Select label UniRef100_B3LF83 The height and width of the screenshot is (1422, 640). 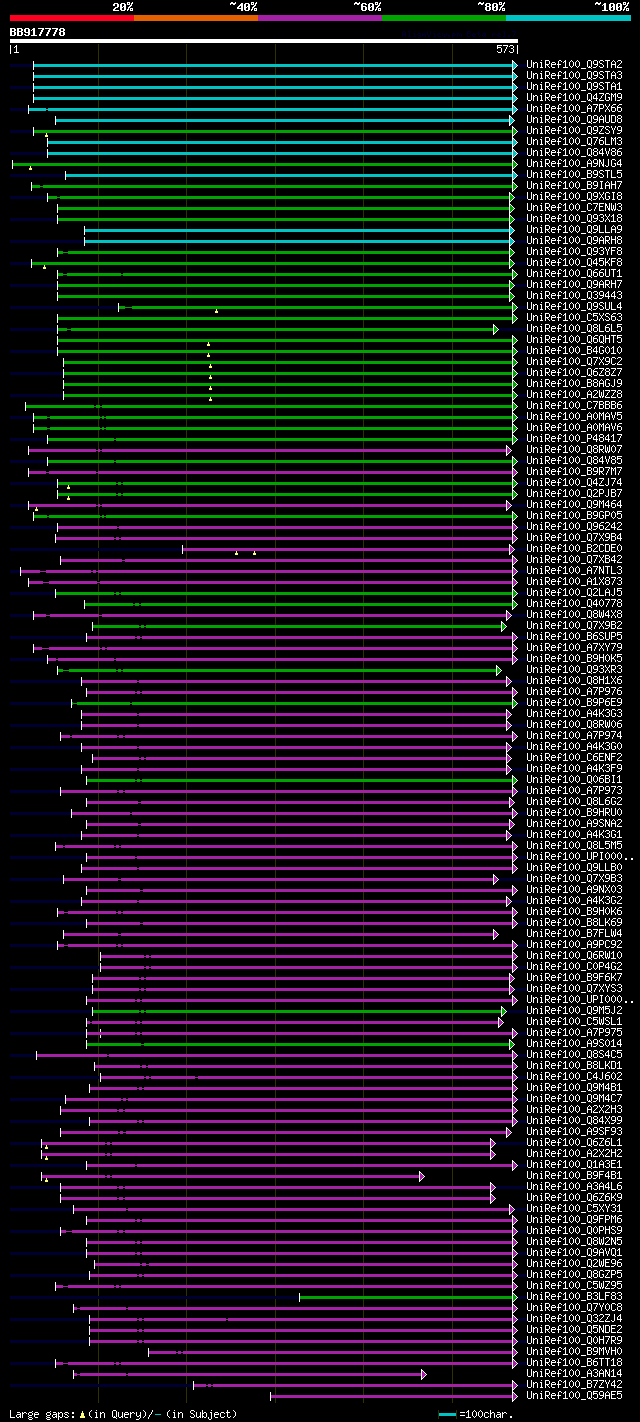point(574,1297)
